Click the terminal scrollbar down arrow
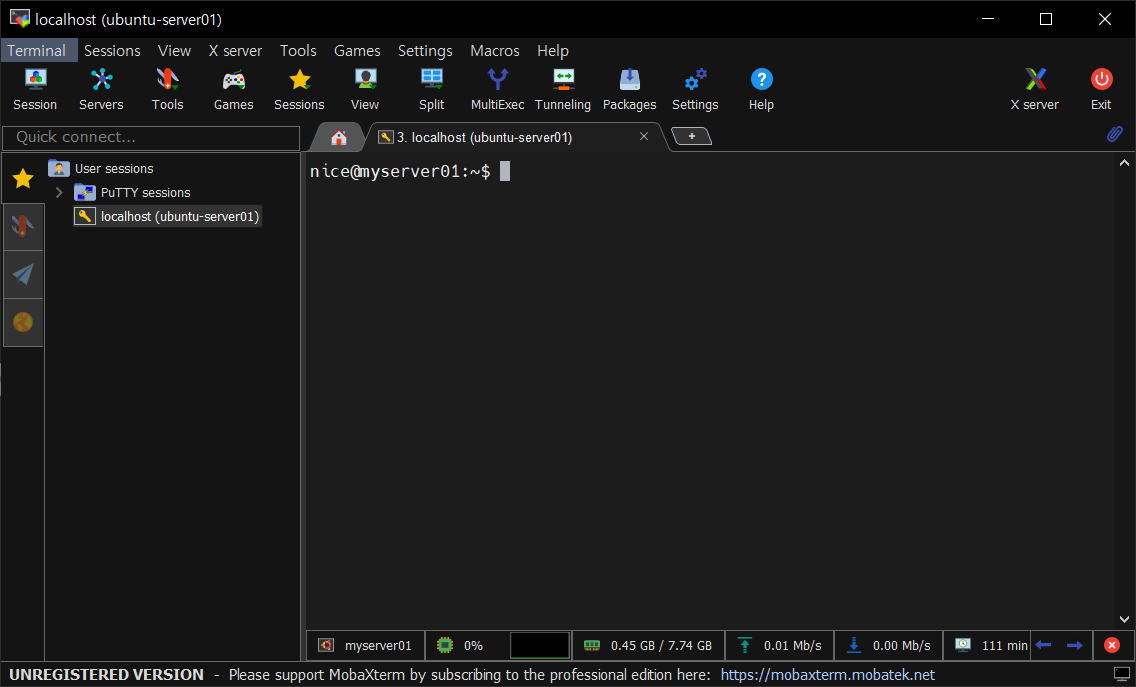This screenshot has width=1136, height=687. click(1124, 619)
